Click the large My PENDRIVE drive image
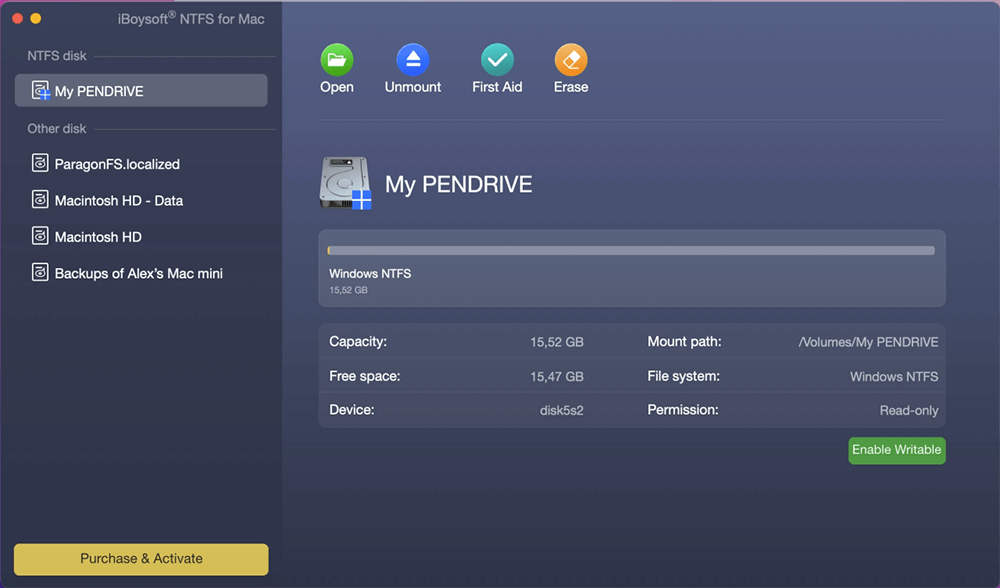The image size is (1000, 588). click(345, 184)
